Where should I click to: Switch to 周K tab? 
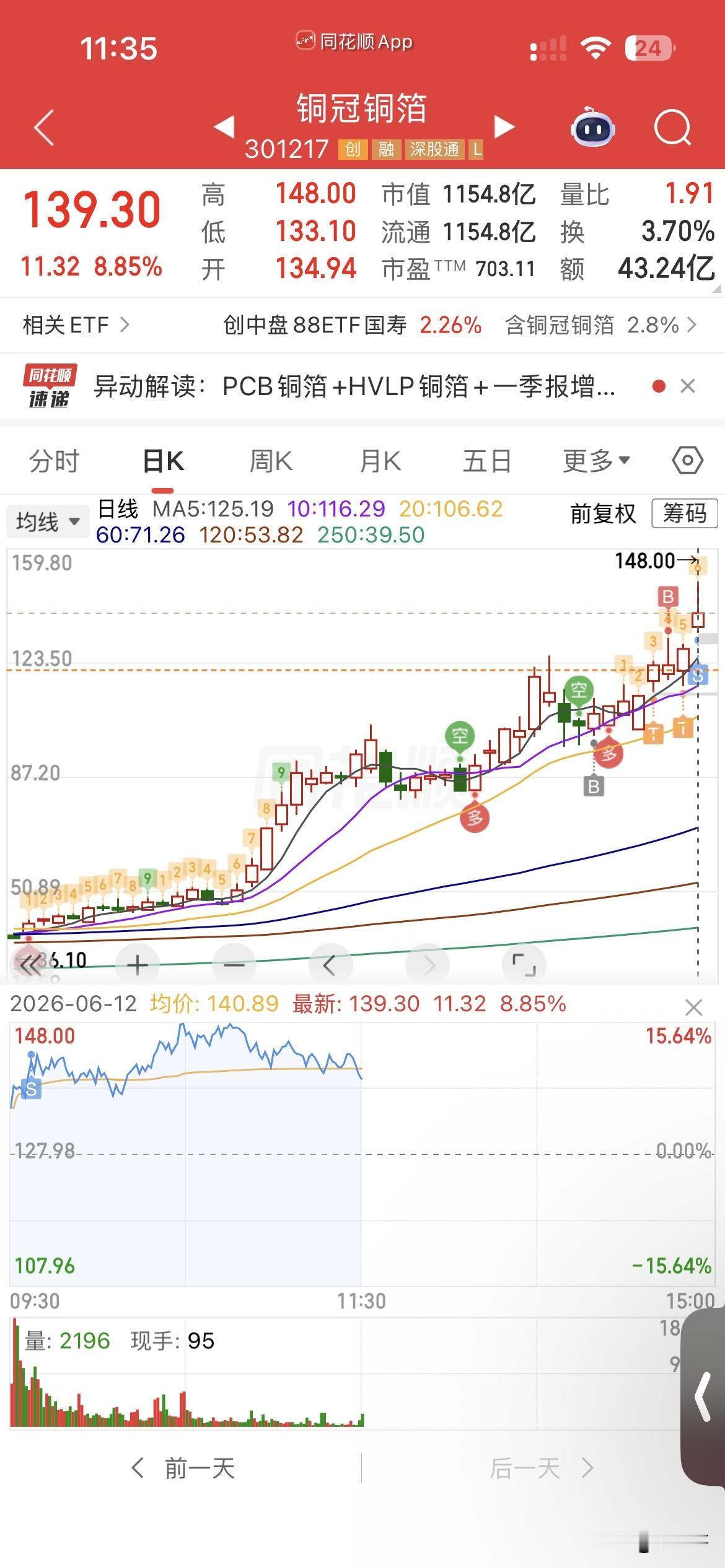[x=271, y=461]
